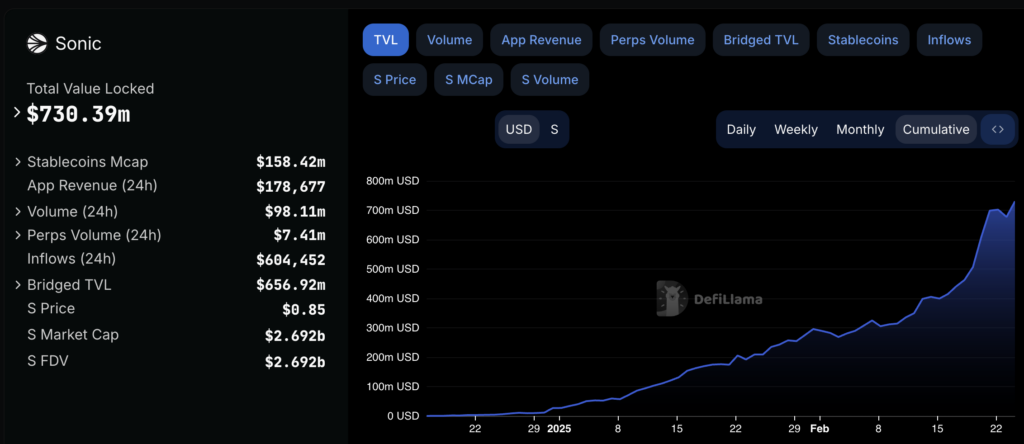The height and width of the screenshot is (444, 1024).
Task: Select the TVL chart tab
Action: [x=385, y=40]
